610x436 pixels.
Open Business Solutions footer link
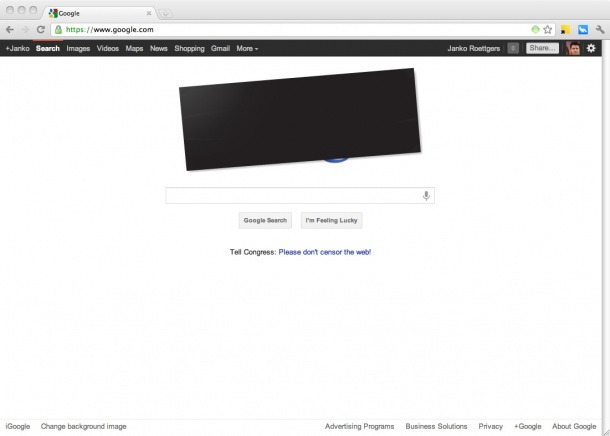click(x=436, y=427)
